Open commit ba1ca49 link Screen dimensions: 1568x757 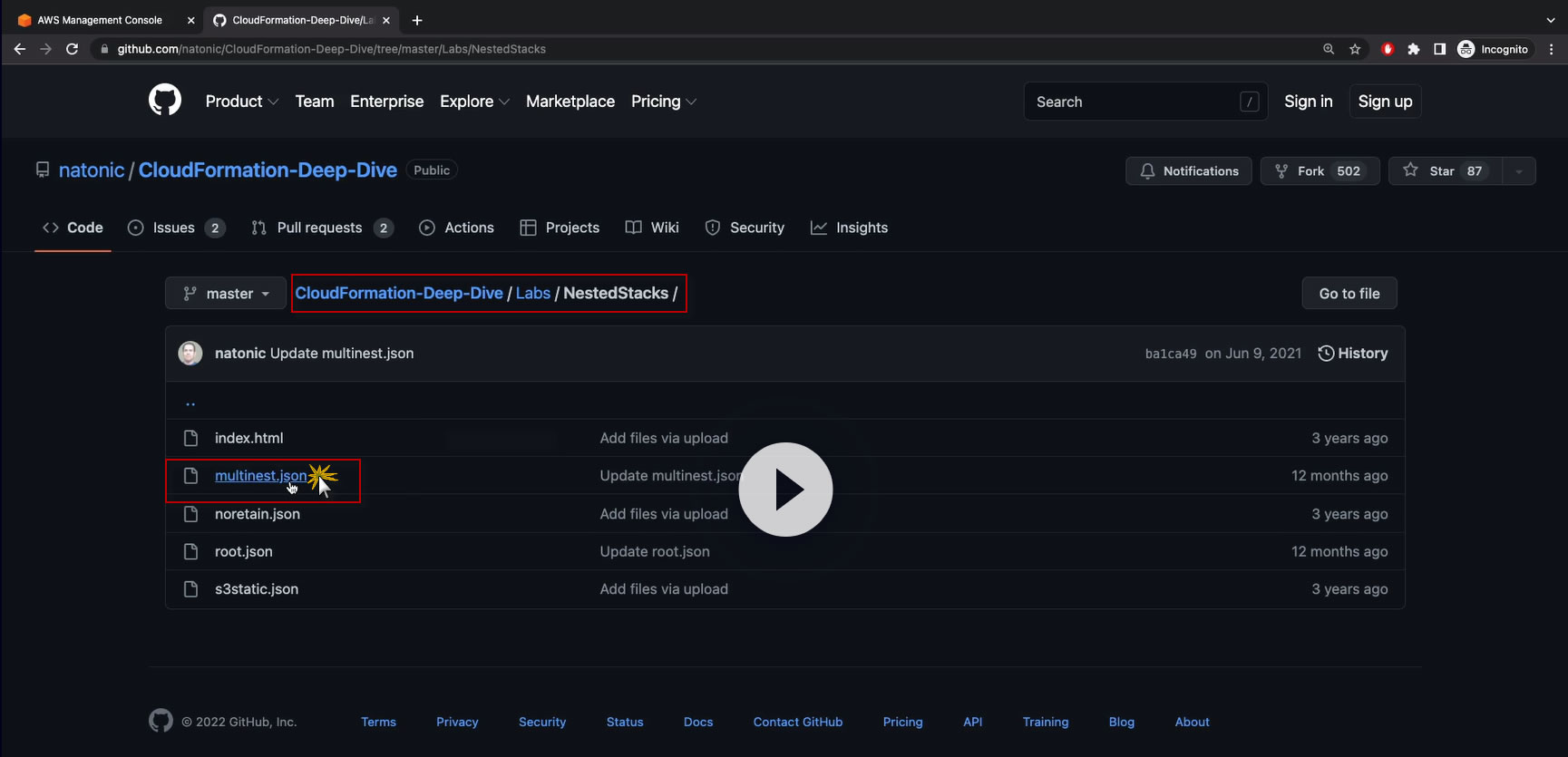[x=1171, y=354]
